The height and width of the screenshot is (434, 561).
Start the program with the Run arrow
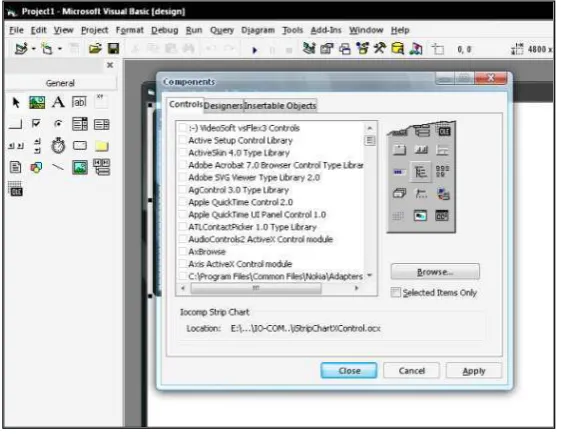[x=255, y=50]
